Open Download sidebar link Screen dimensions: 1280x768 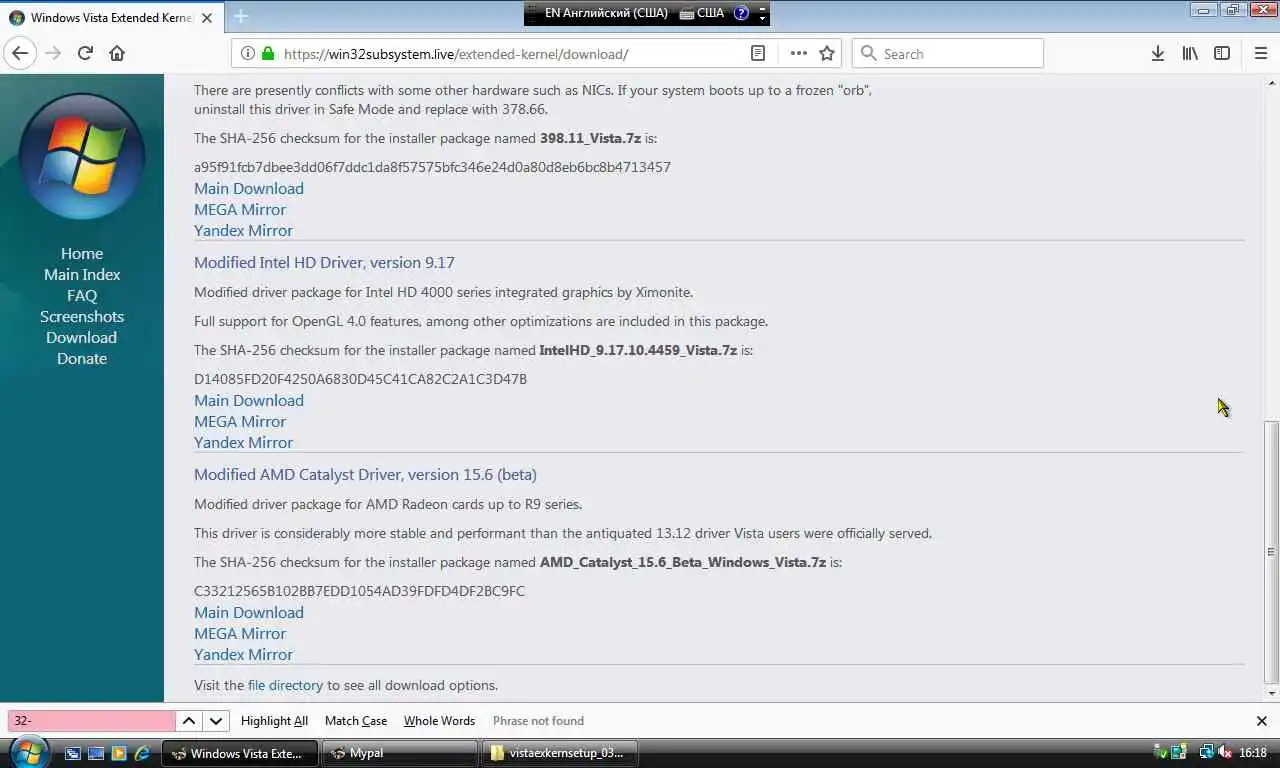[x=82, y=338]
